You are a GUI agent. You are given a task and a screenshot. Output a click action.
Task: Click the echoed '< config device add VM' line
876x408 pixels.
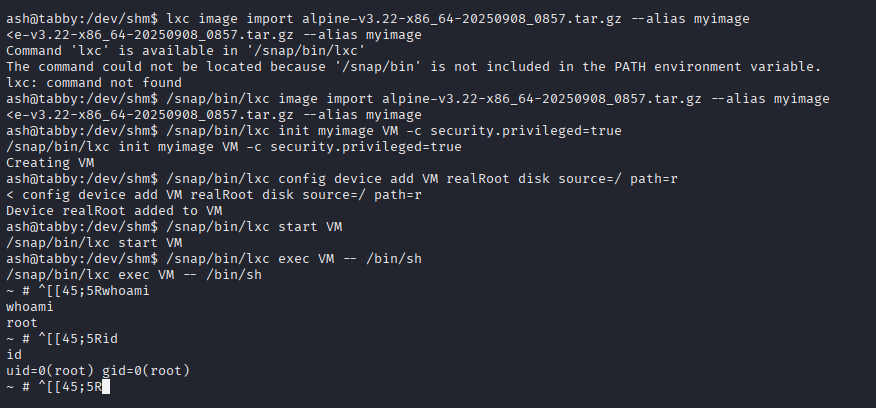tap(214, 195)
